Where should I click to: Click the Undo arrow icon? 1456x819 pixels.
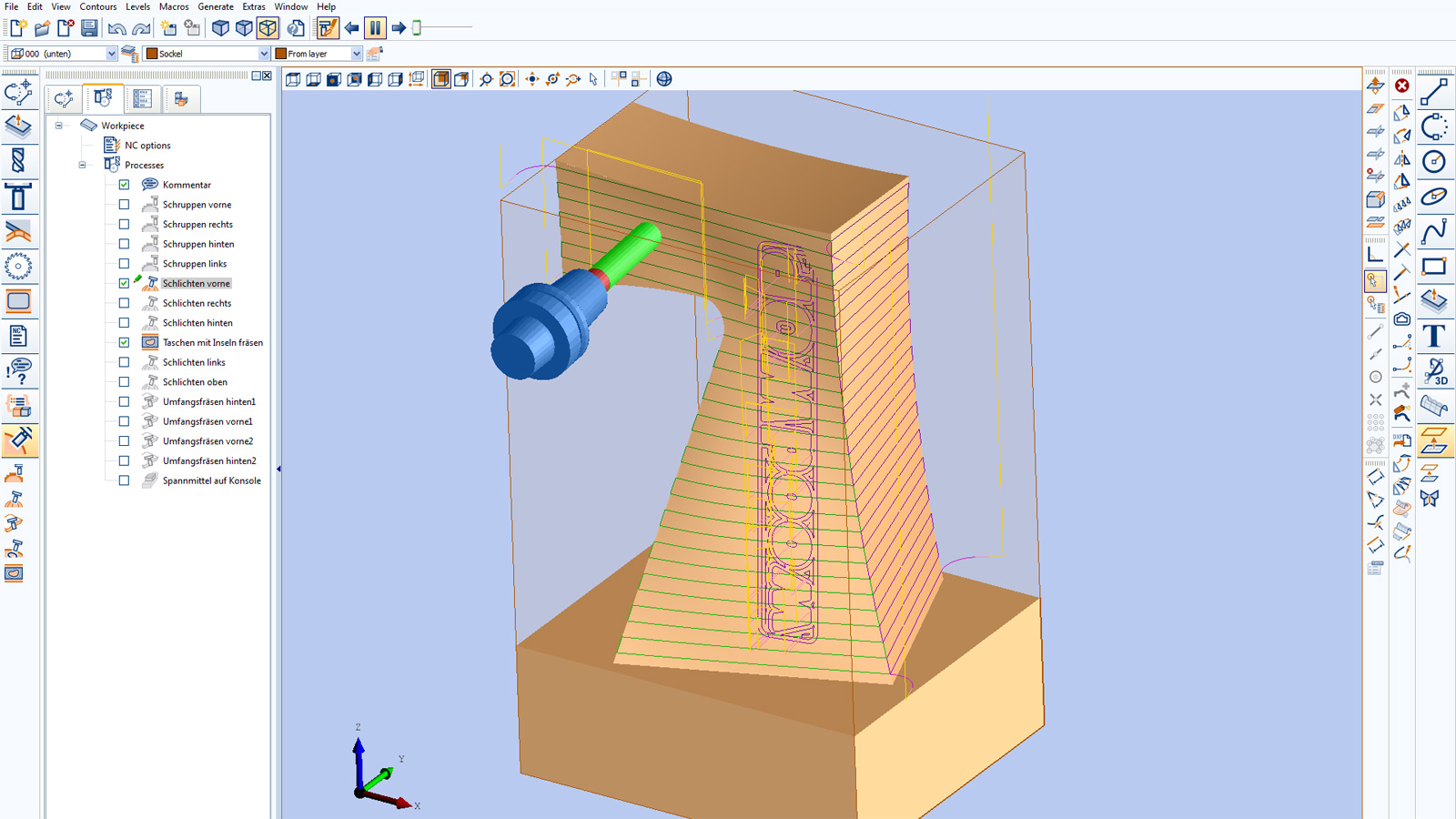pos(116,29)
